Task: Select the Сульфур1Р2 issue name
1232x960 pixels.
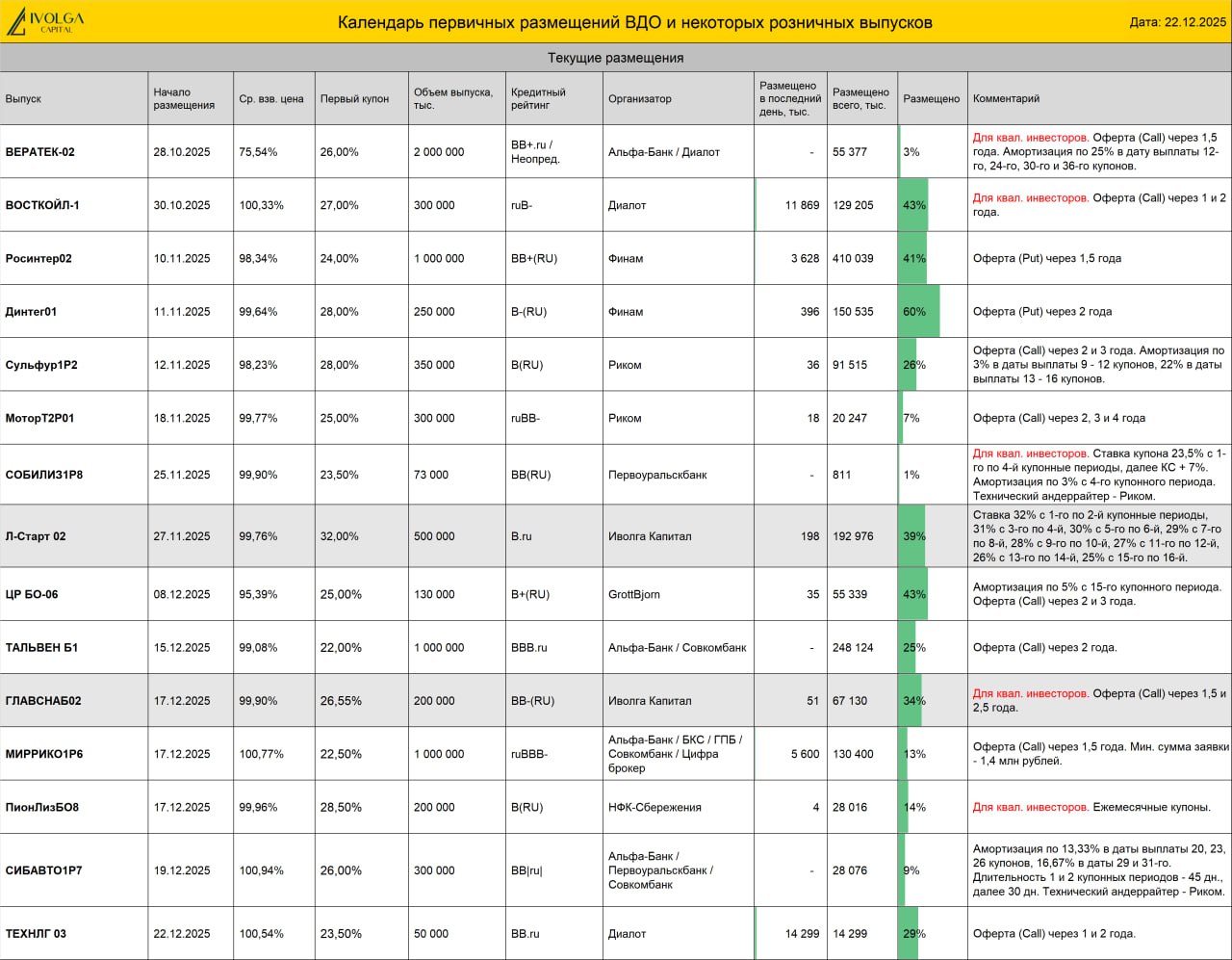Action: [x=41, y=365]
